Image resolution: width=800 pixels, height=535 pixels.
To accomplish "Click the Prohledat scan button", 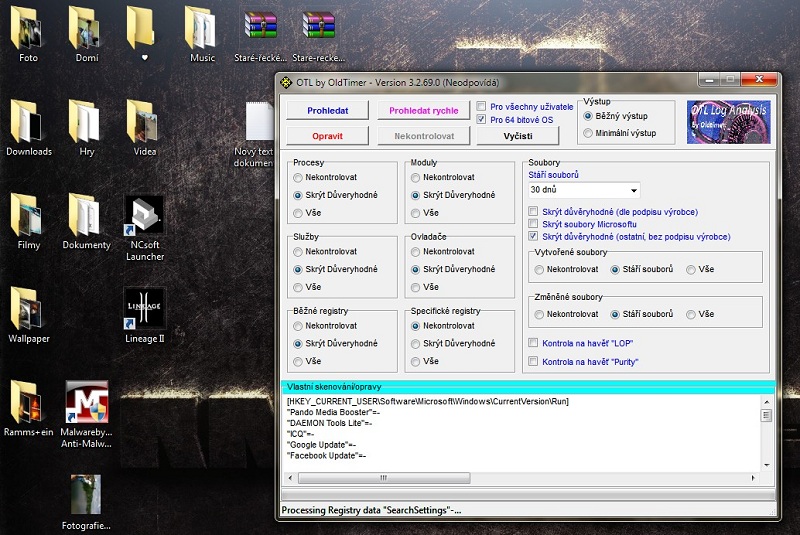I will (328, 110).
